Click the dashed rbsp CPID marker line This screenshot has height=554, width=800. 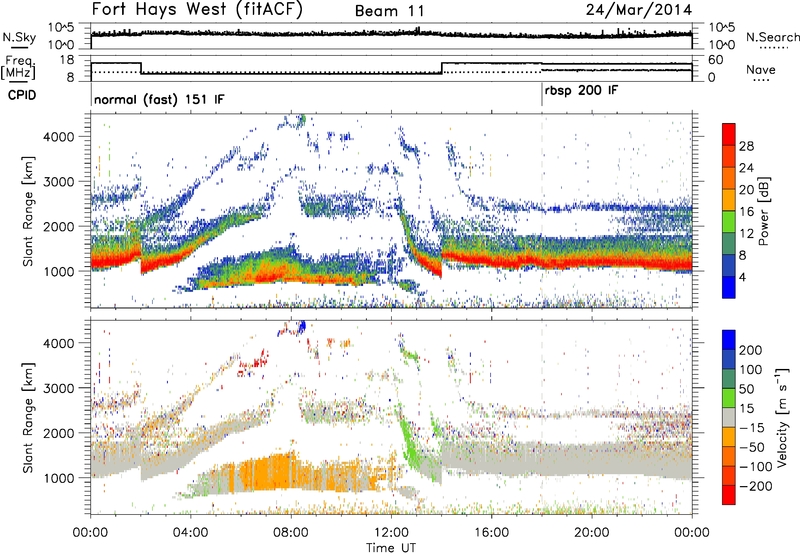(542, 209)
